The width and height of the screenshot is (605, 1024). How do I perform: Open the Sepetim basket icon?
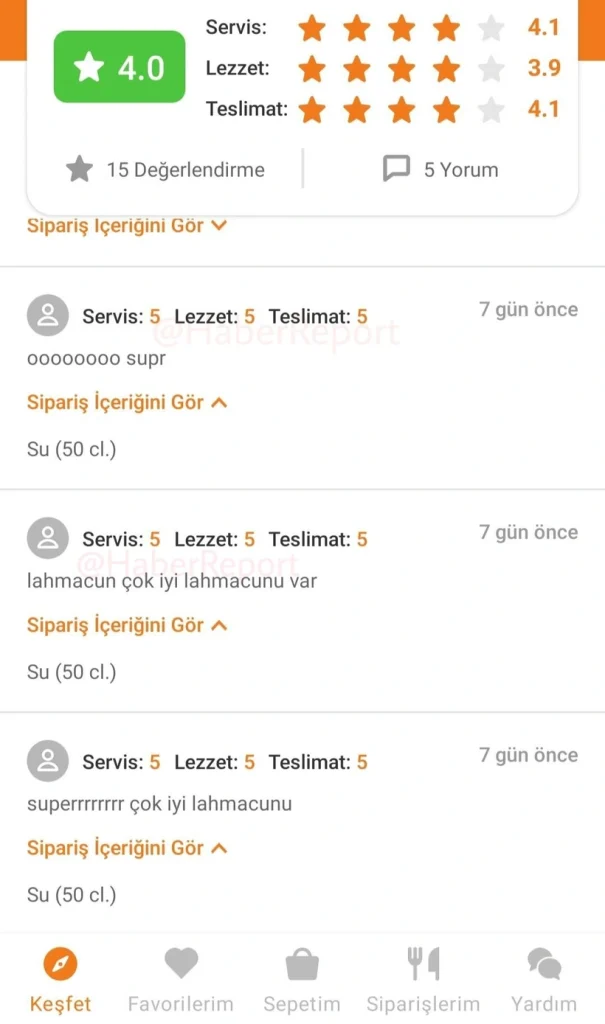pyautogui.click(x=302, y=964)
